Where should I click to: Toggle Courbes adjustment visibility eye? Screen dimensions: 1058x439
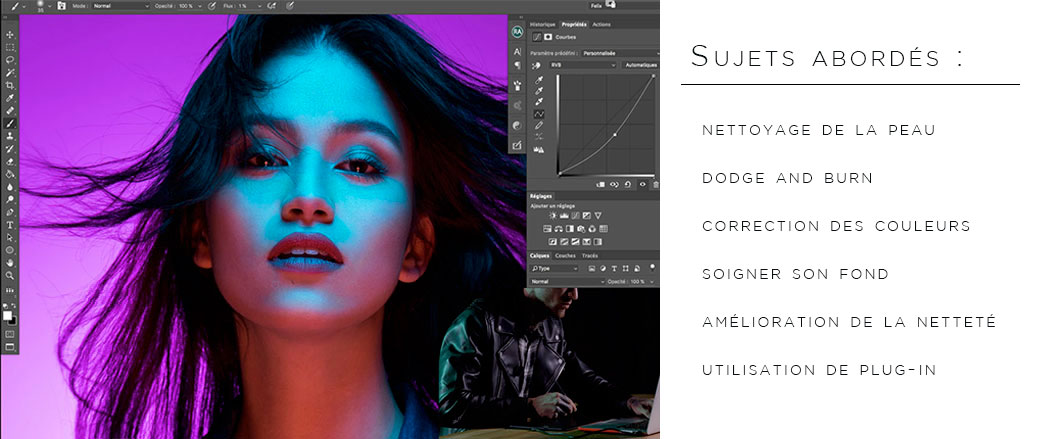click(x=642, y=184)
